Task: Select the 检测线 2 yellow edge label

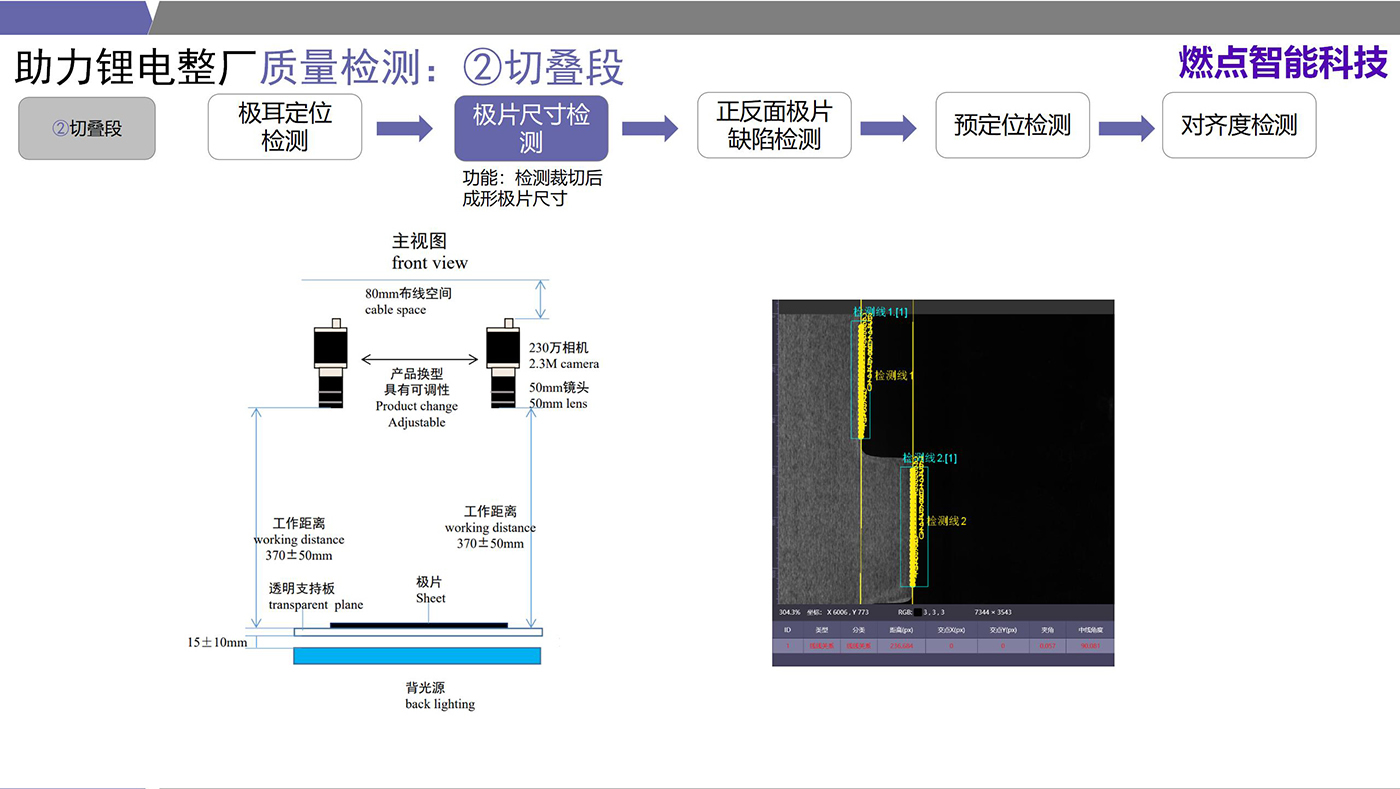Action: 946,521
